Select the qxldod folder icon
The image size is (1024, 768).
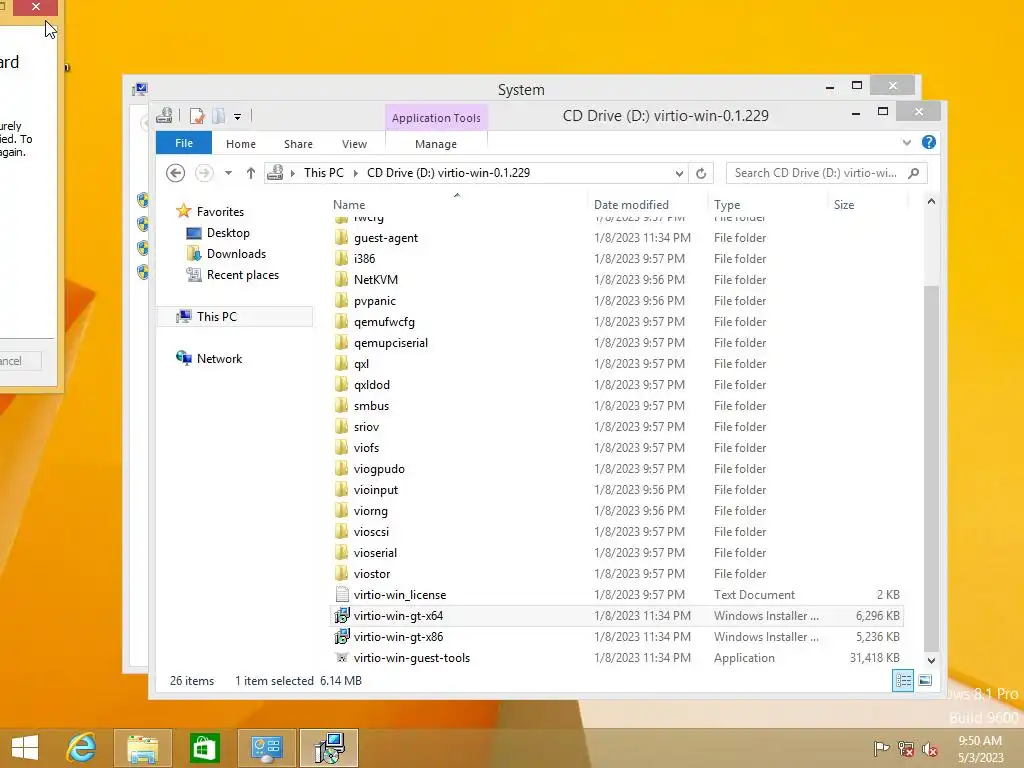point(342,385)
